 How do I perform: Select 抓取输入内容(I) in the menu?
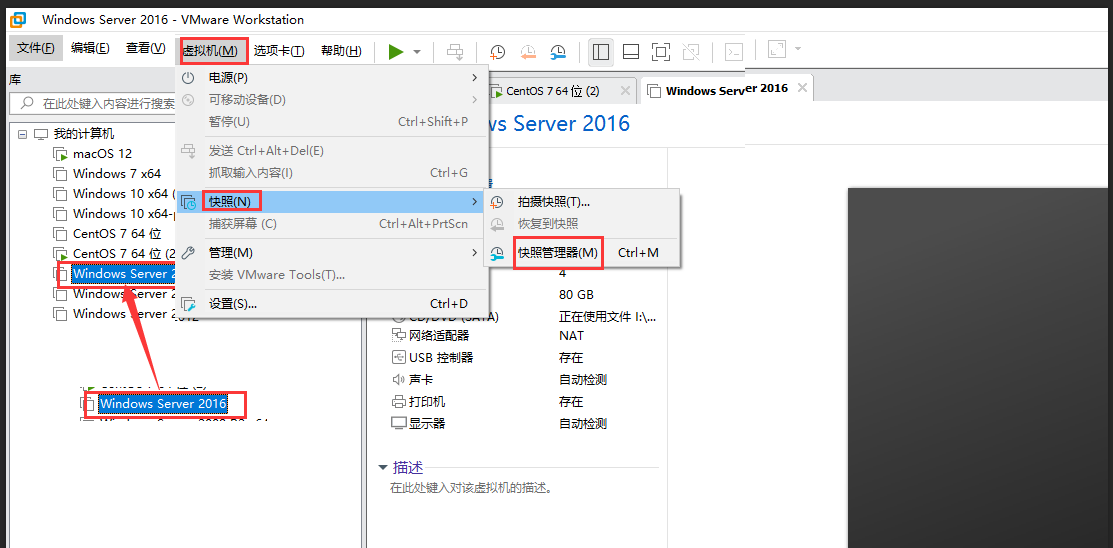[332, 172]
